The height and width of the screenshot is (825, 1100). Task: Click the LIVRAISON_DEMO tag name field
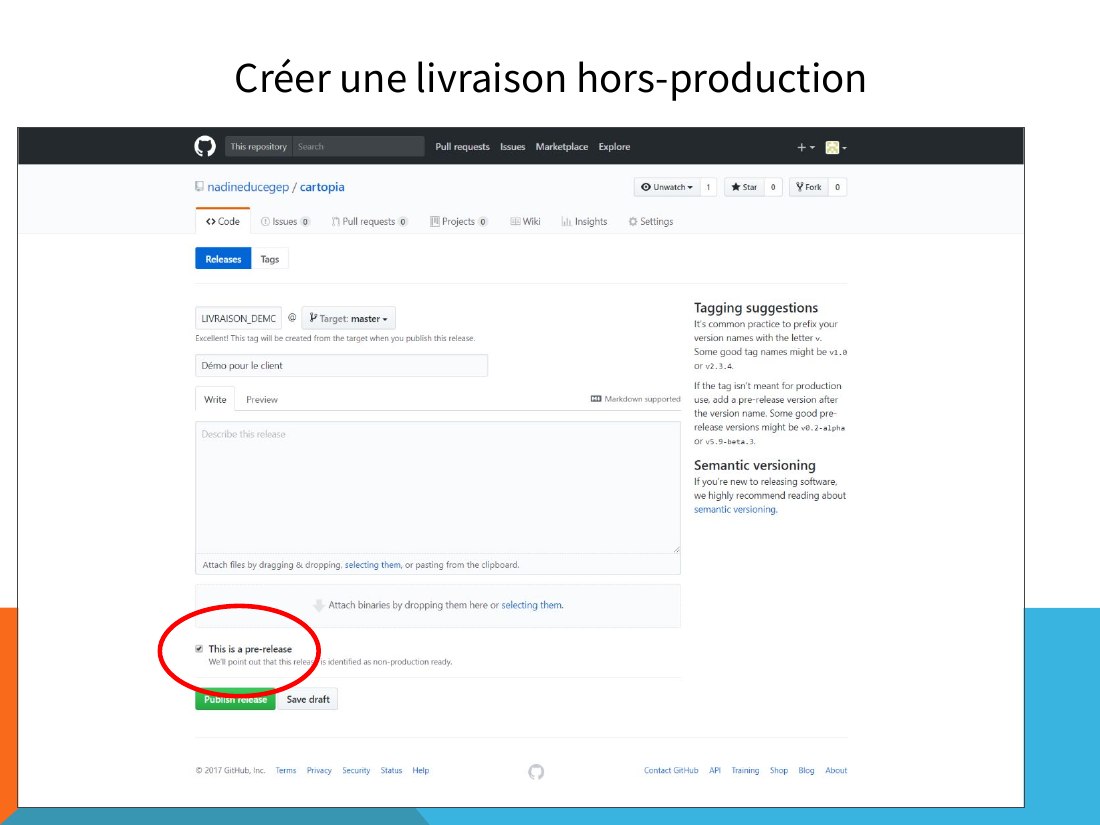(239, 318)
